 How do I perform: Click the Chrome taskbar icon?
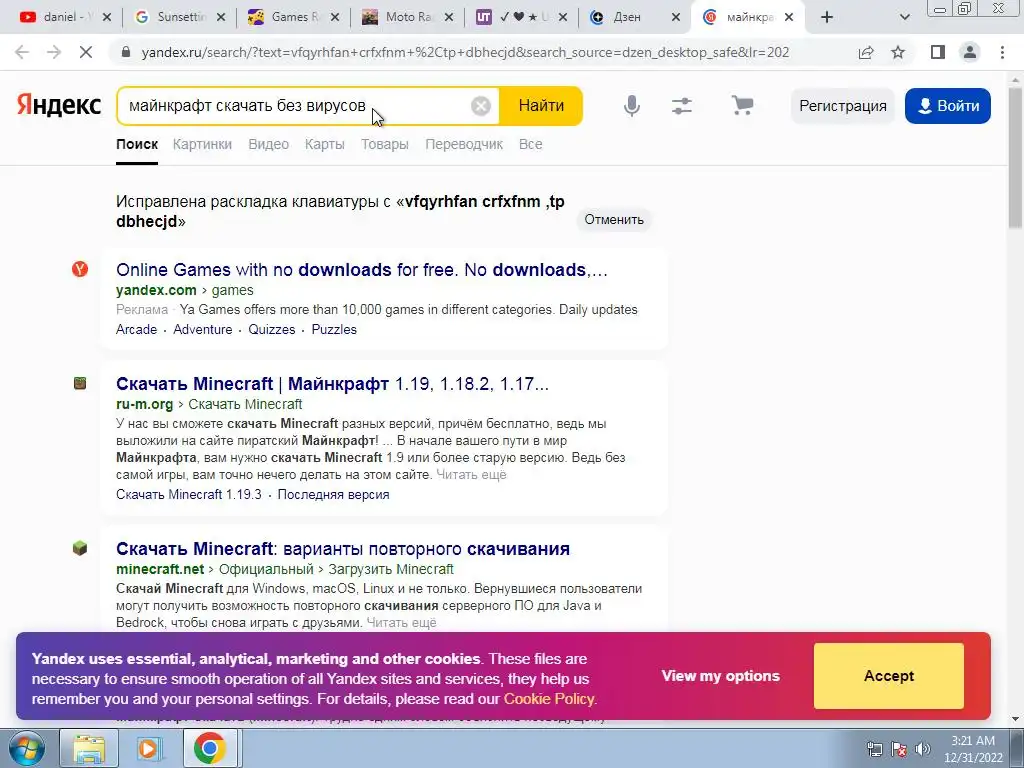(x=209, y=748)
